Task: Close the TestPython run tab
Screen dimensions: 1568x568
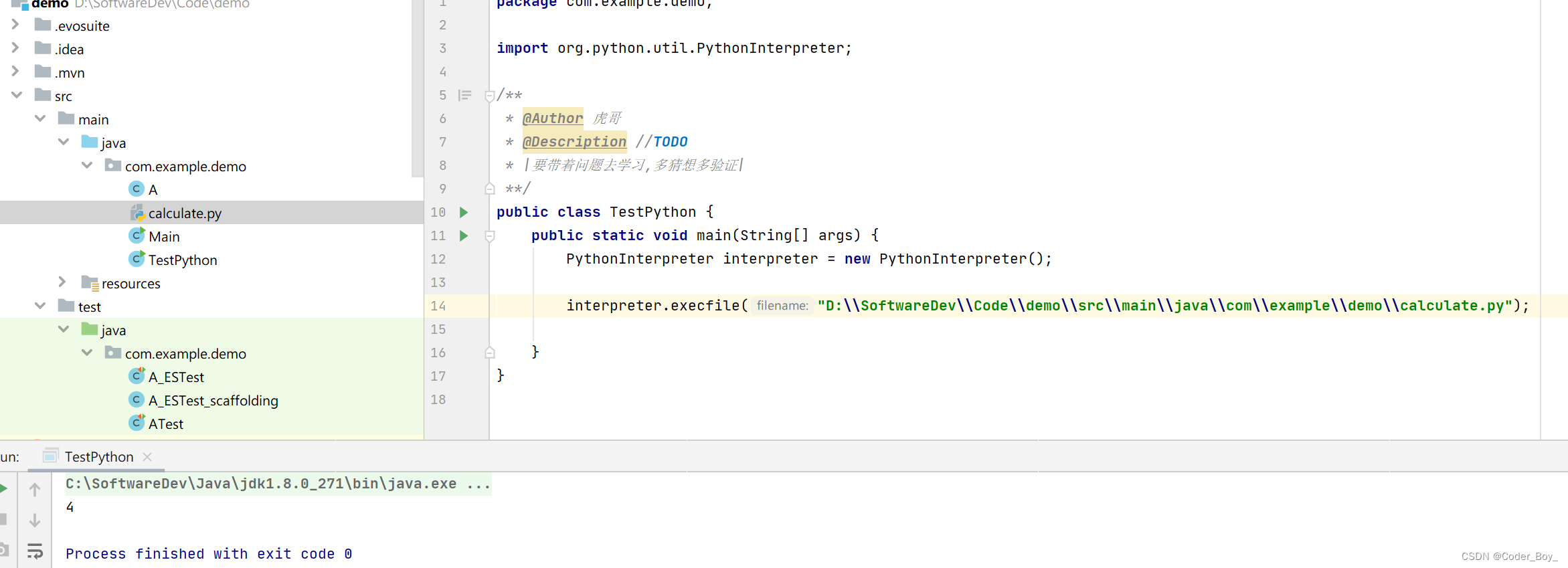Action: pos(147,456)
